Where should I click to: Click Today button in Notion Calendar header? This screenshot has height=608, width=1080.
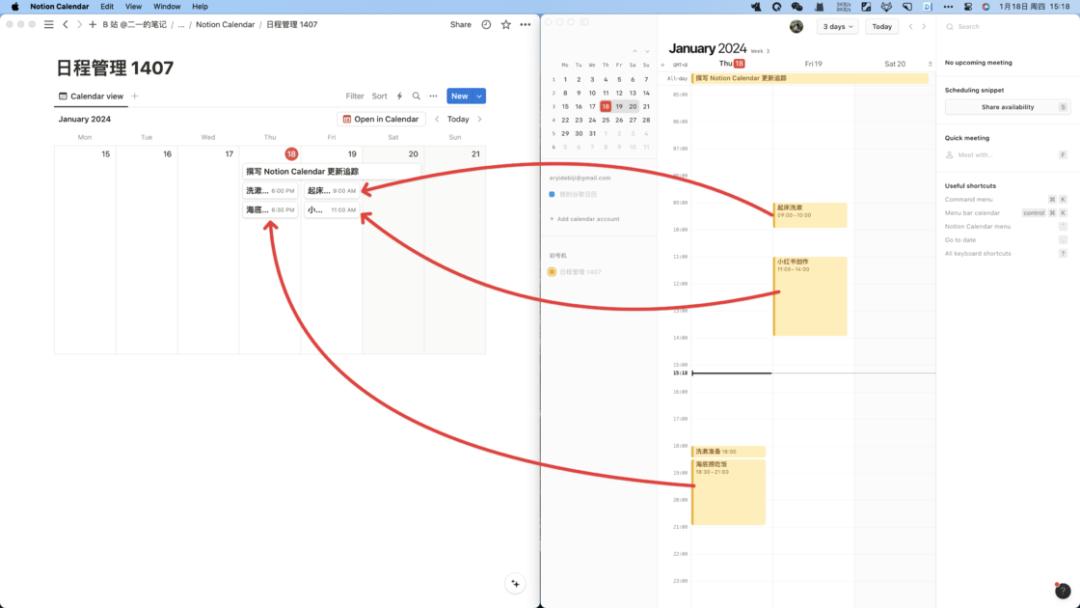[x=882, y=27]
